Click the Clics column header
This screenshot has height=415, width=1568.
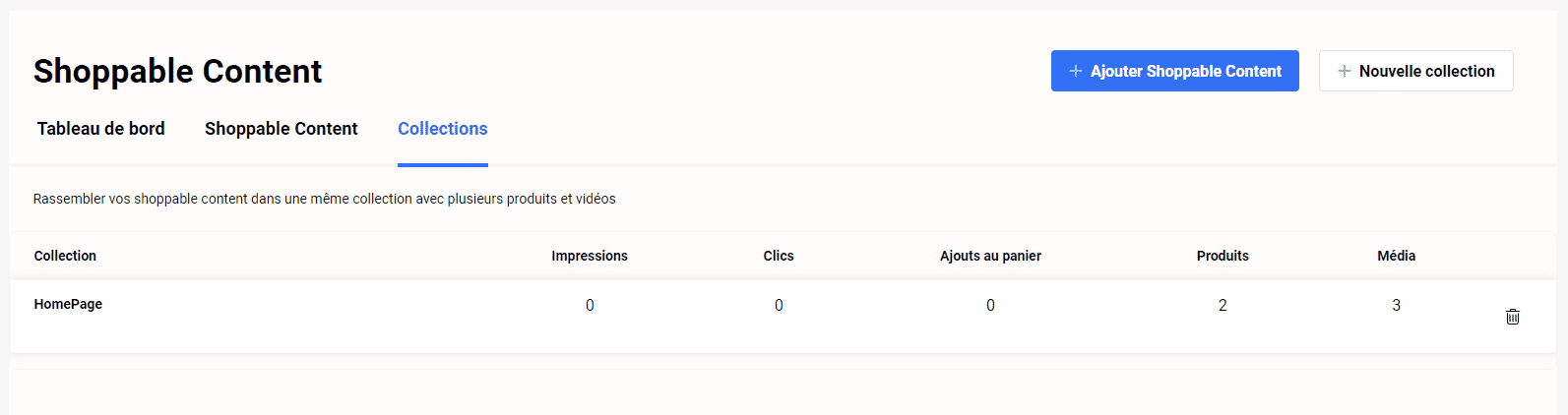point(778,256)
